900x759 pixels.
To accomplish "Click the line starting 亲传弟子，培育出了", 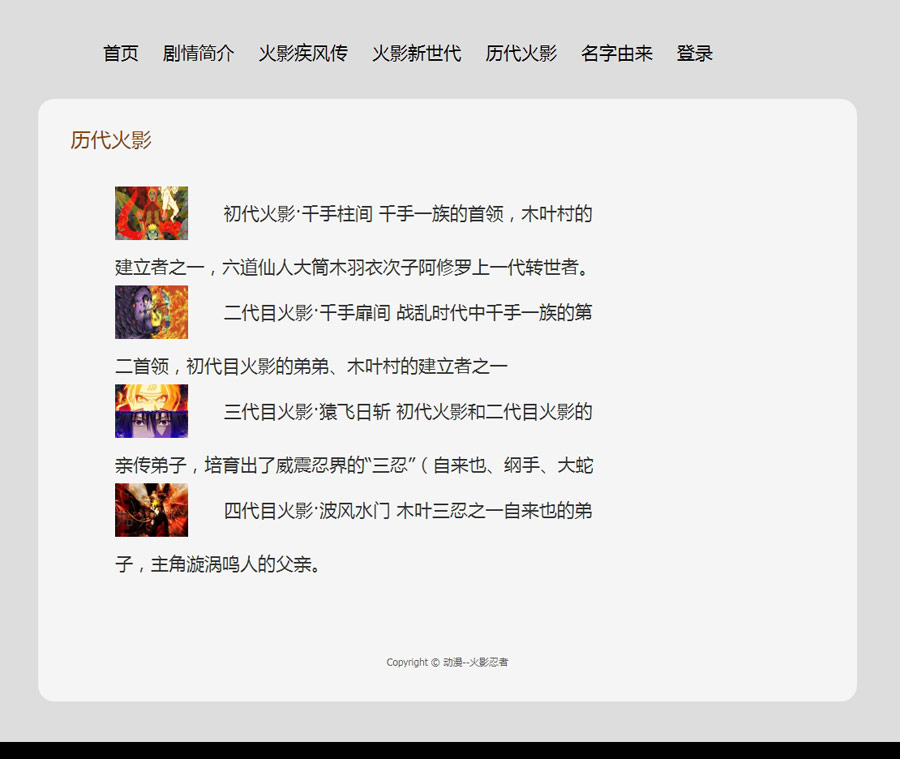I will pos(354,466).
